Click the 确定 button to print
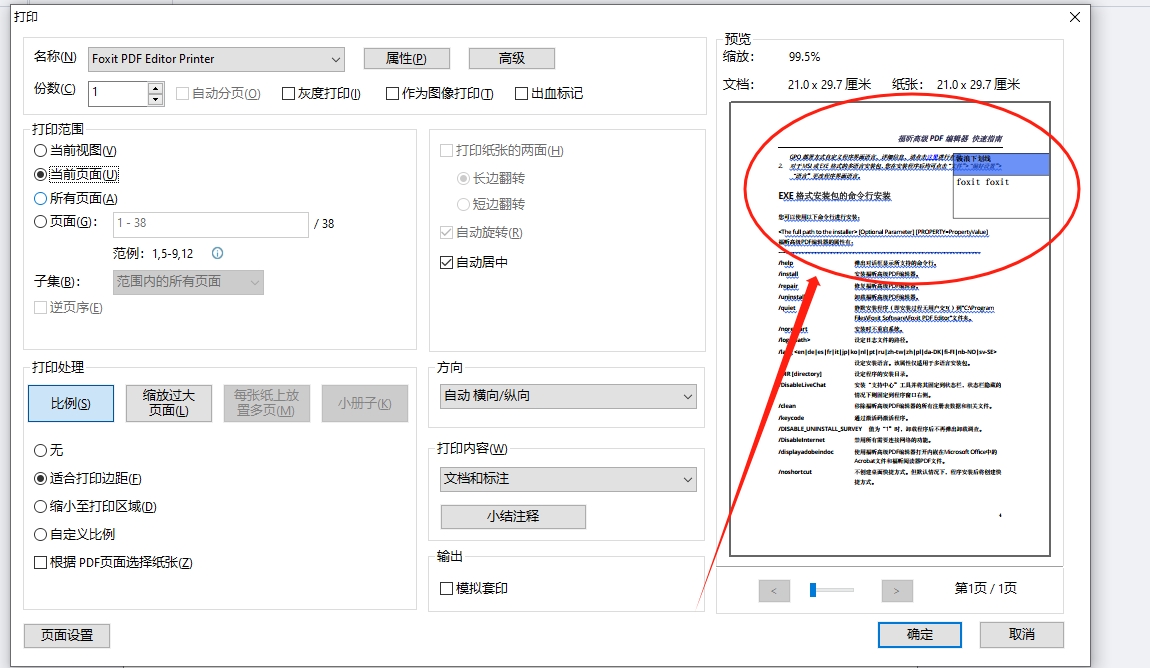This screenshot has height=668, width=1150. tap(919, 634)
